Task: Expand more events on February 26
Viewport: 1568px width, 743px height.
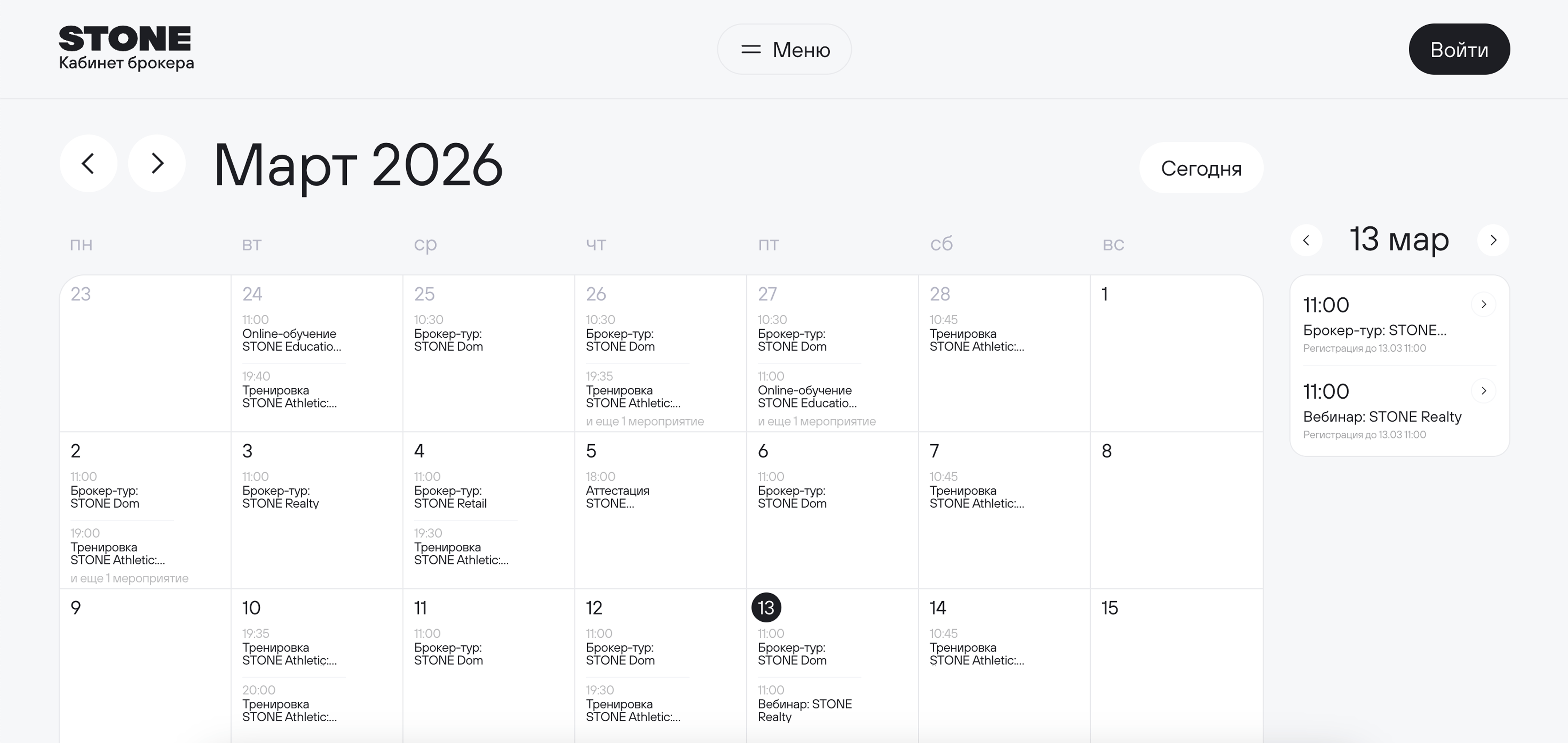Action: click(x=645, y=421)
